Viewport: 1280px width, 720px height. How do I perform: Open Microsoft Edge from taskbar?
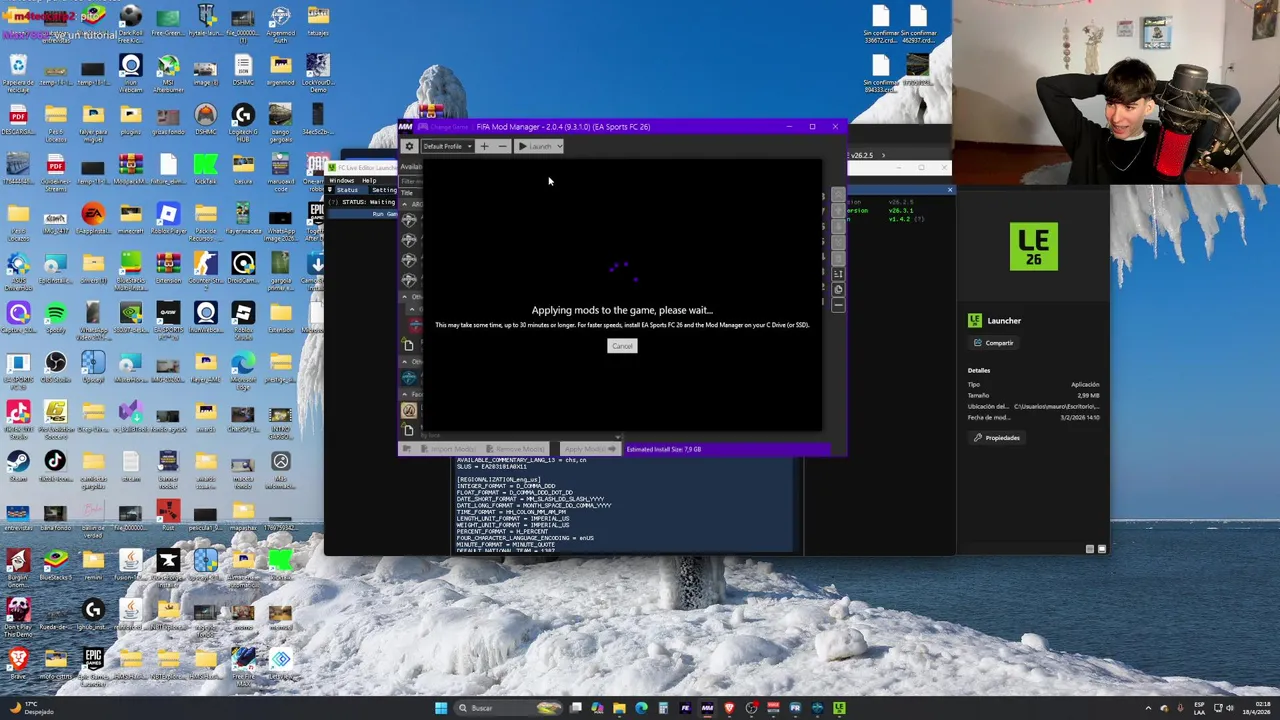click(x=641, y=708)
